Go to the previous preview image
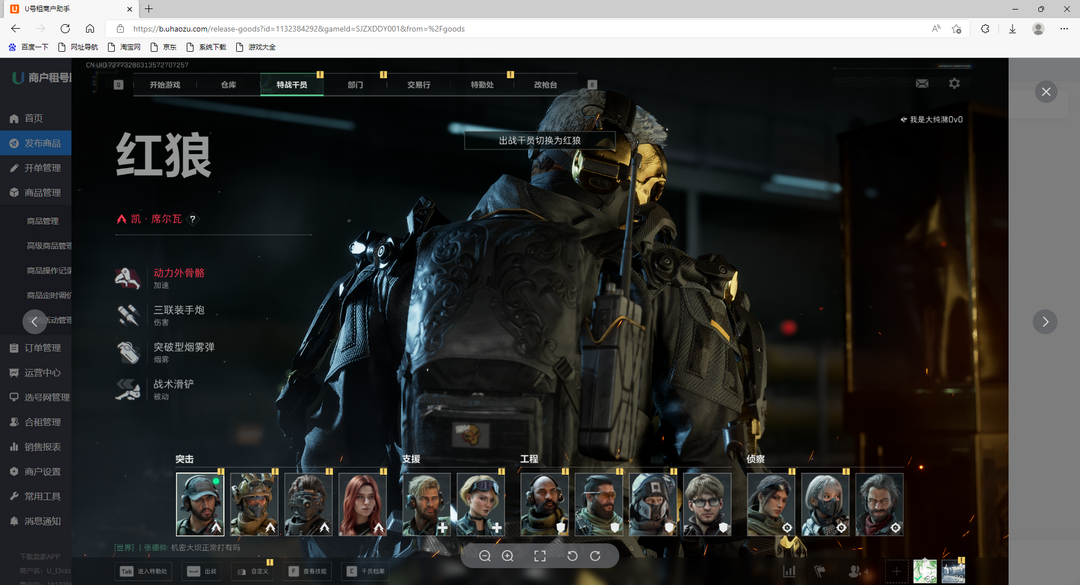The width and height of the screenshot is (1080, 585). (35, 321)
